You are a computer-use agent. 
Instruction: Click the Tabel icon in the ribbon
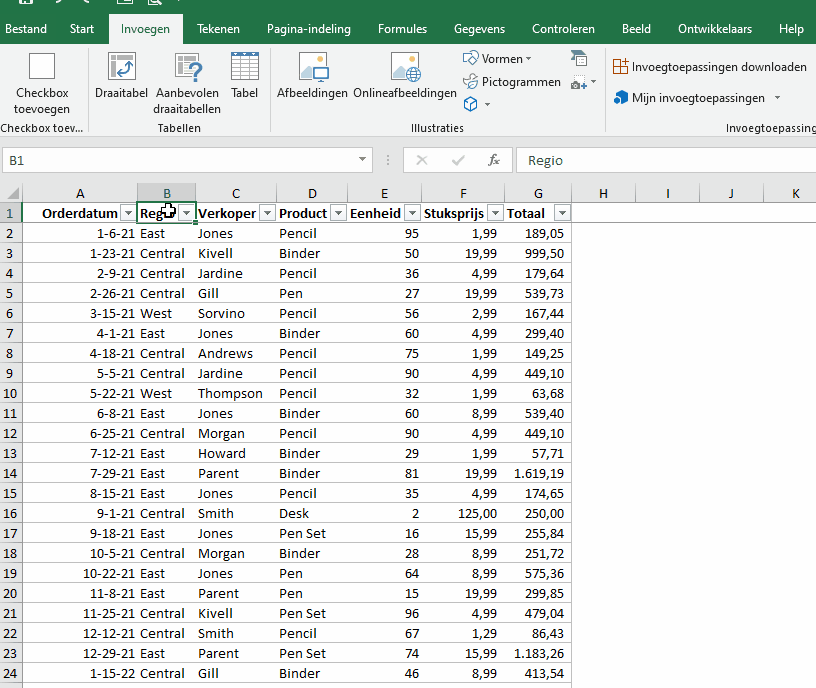click(244, 76)
